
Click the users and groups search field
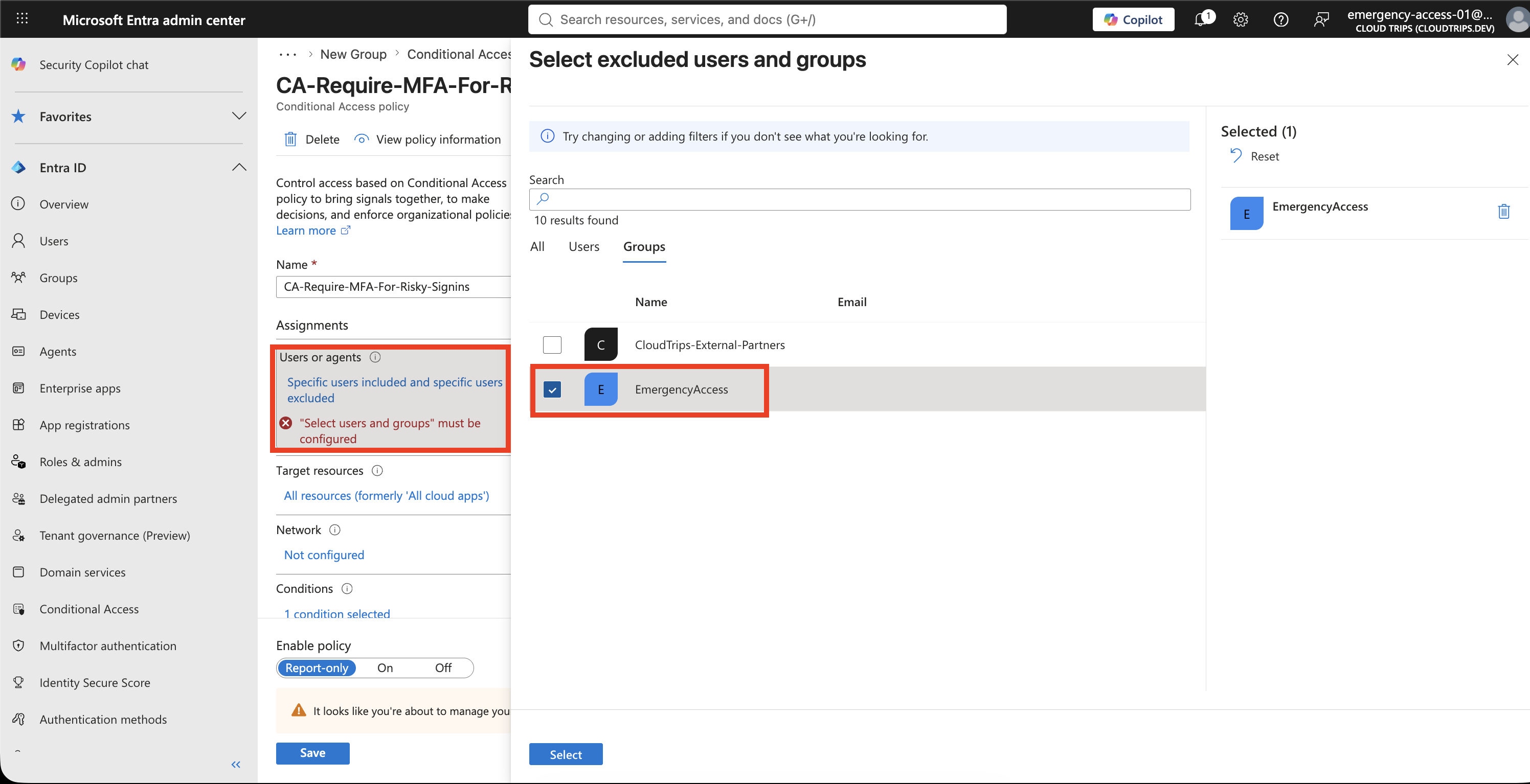(x=860, y=199)
